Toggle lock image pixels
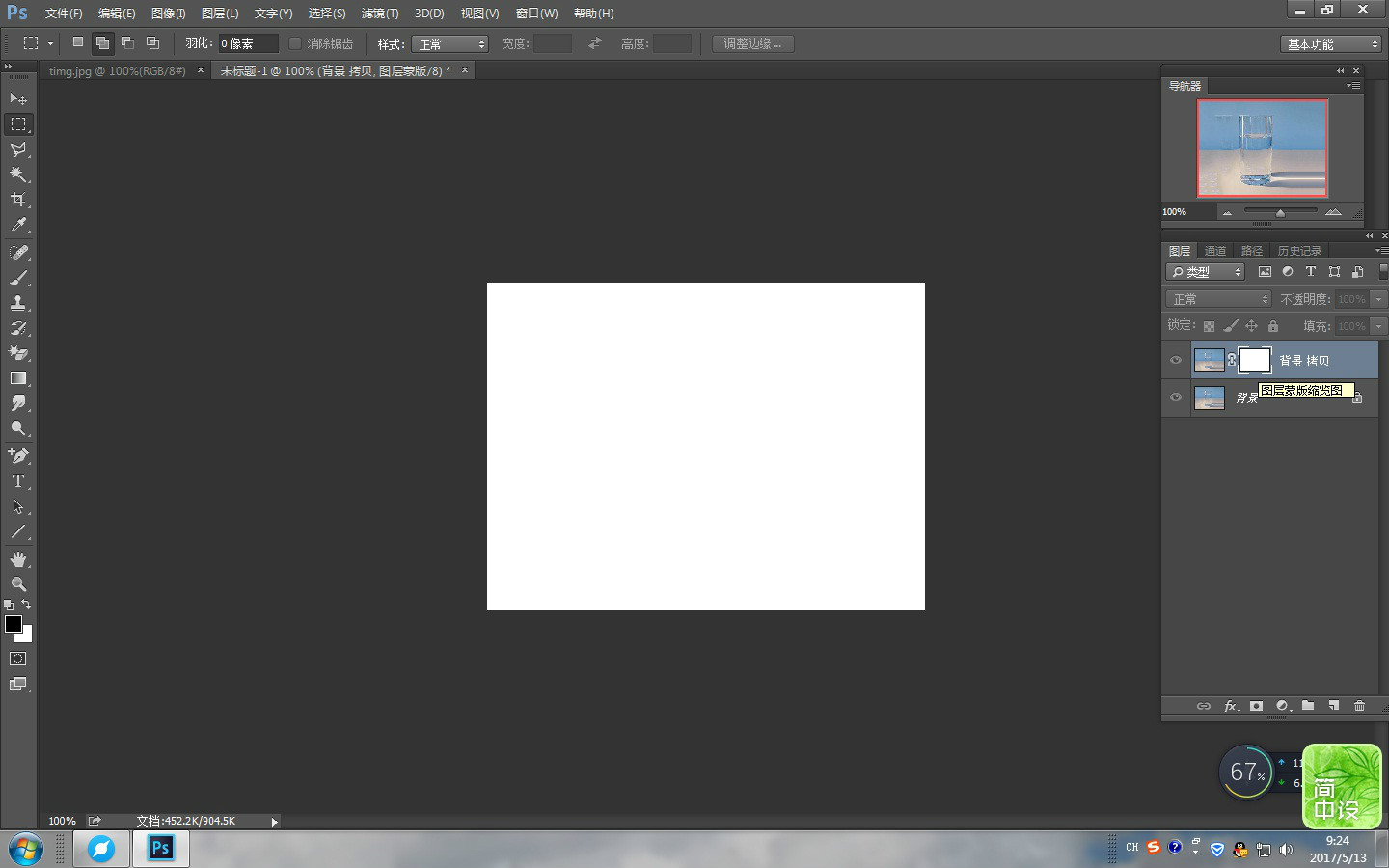The height and width of the screenshot is (868, 1389). coord(1231,326)
